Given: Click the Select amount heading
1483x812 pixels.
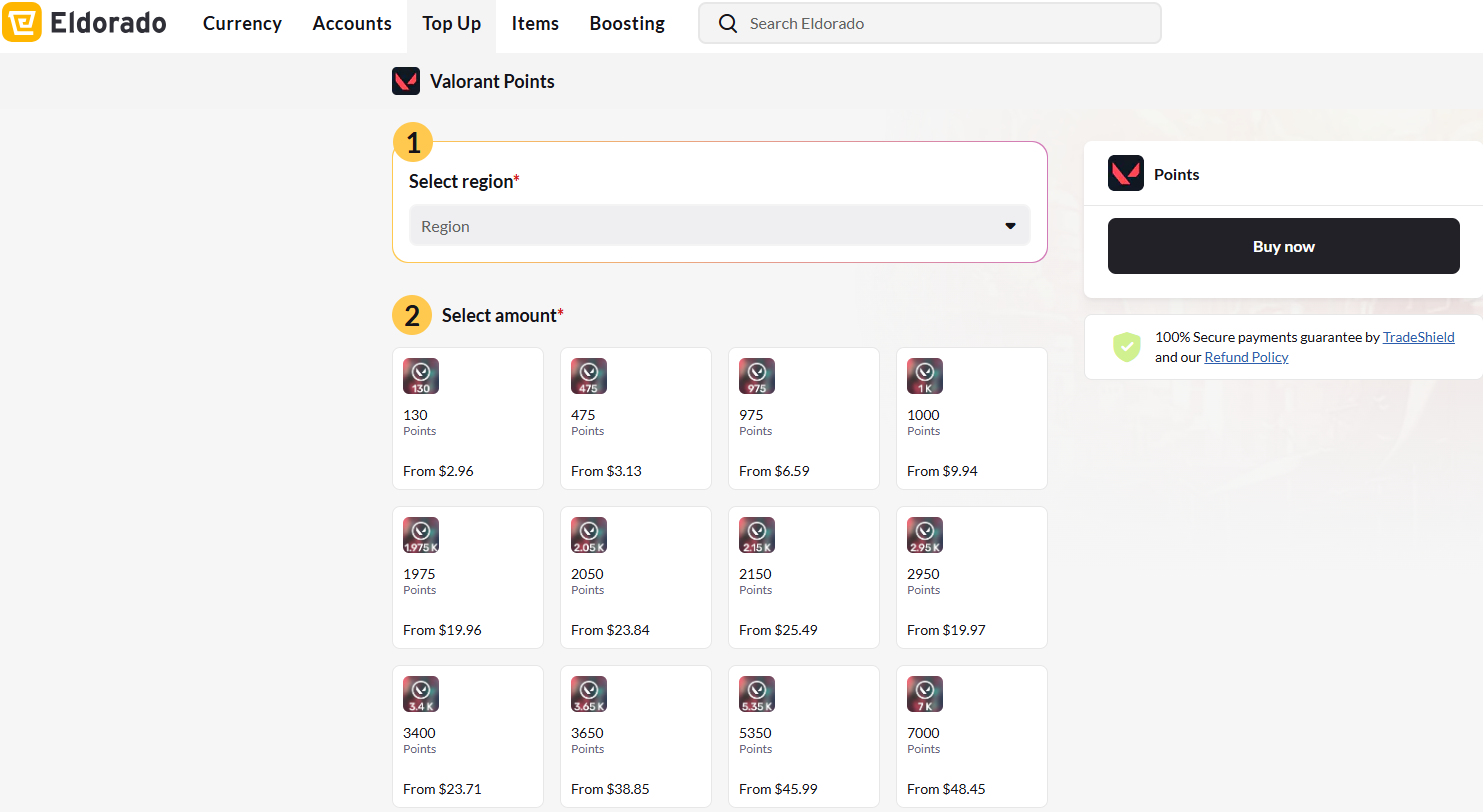Looking at the screenshot, I should click(502, 315).
